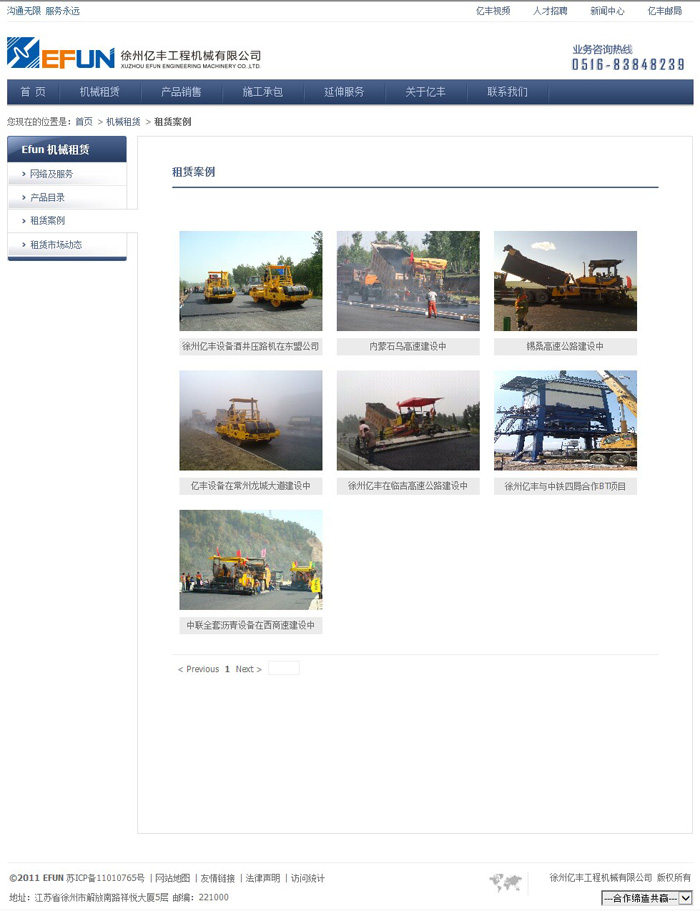Open 访问统计 footer link
Screen dimensions: 700x911
[x=307, y=878]
